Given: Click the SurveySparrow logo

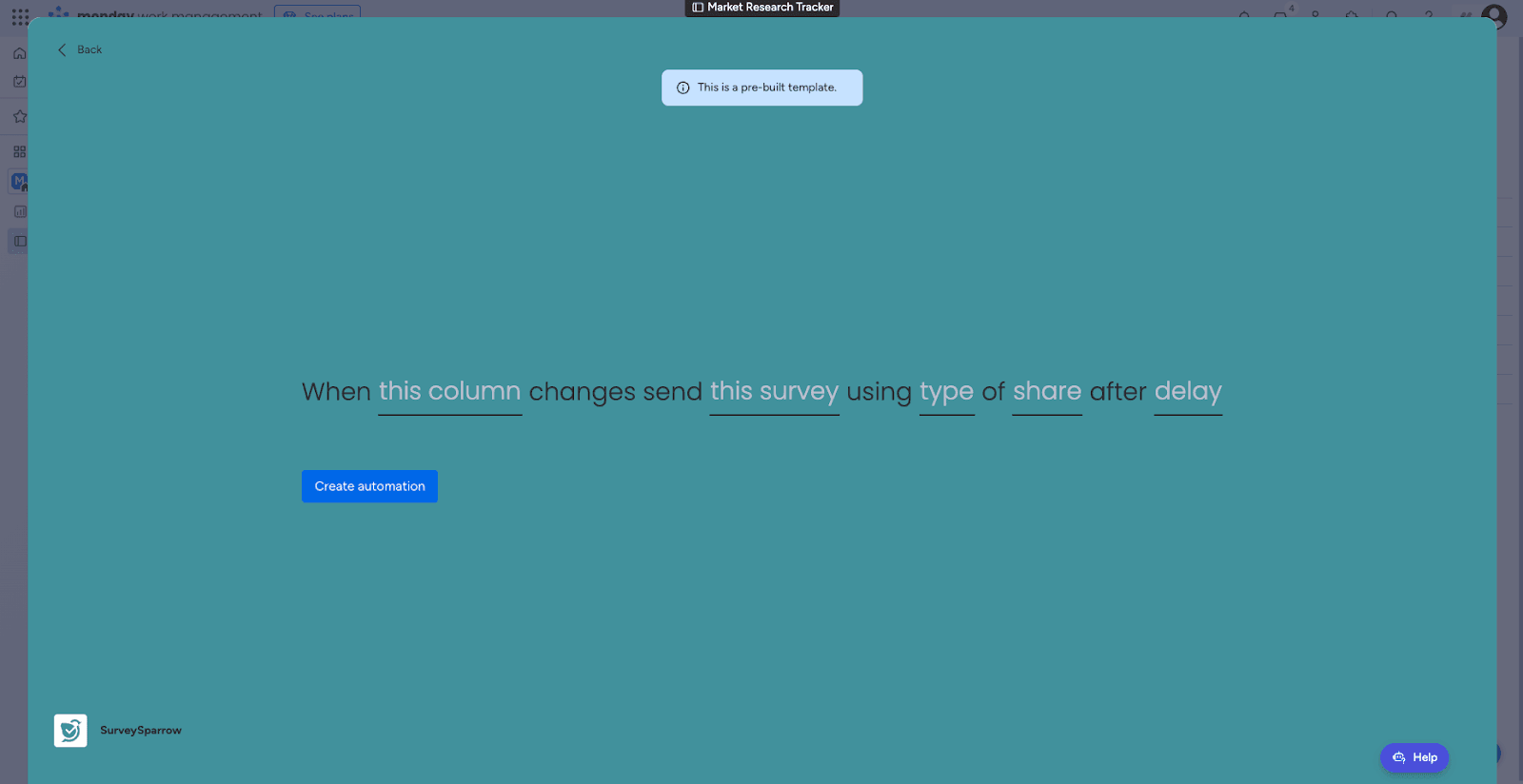Looking at the screenshot, I should [x=70, y=731].
